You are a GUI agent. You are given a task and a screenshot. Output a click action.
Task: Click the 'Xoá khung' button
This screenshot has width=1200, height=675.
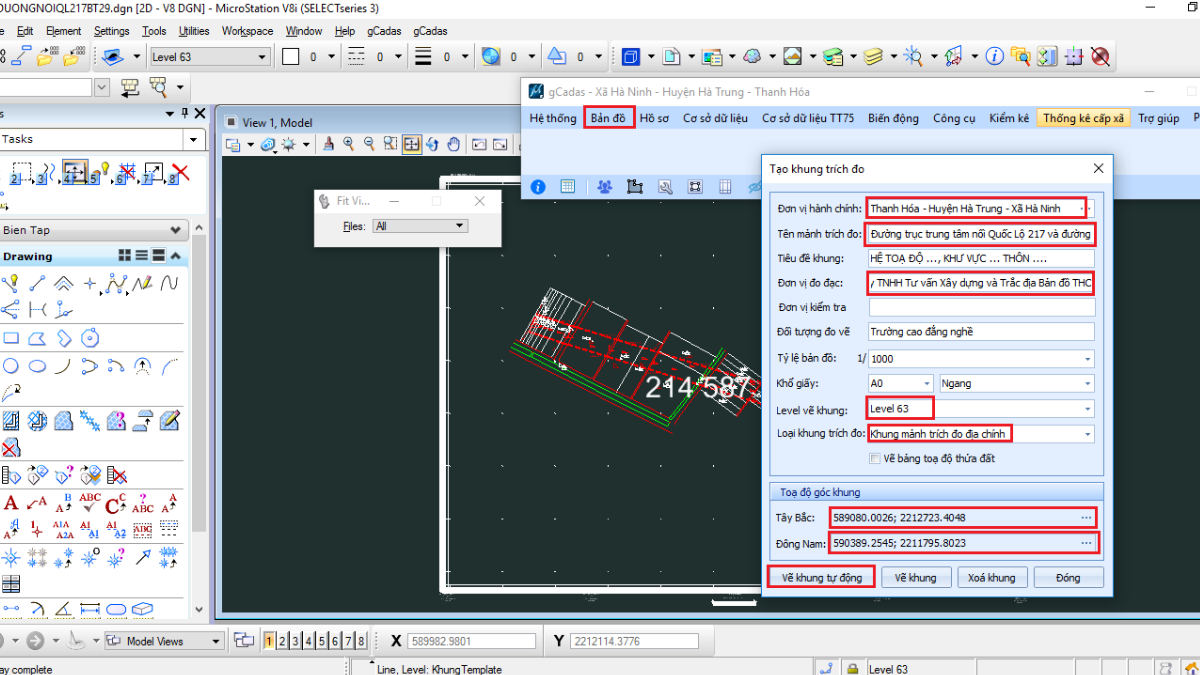991,577
